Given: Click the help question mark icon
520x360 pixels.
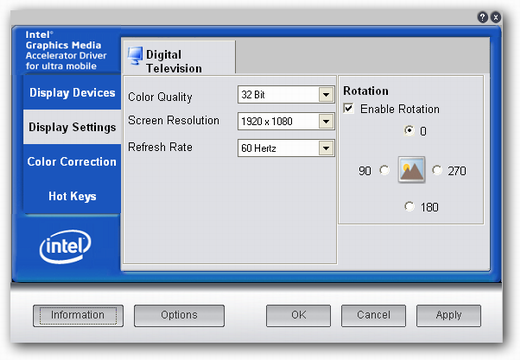Looking at the screenshot, I should pos(482,17).
